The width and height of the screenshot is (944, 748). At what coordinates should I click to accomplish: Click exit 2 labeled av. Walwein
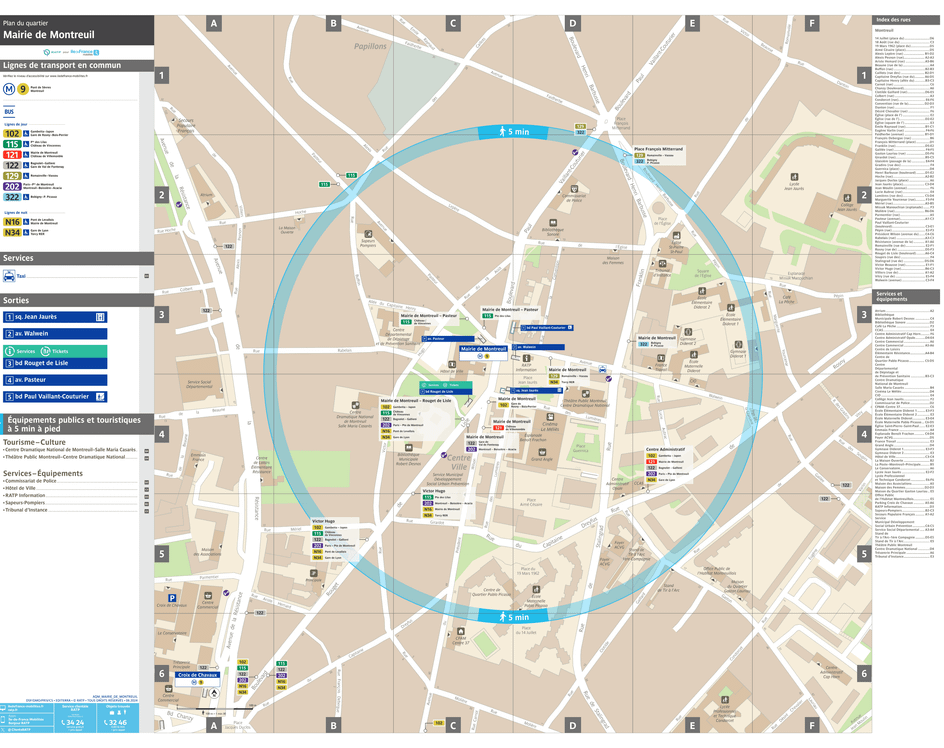(56, 333)
